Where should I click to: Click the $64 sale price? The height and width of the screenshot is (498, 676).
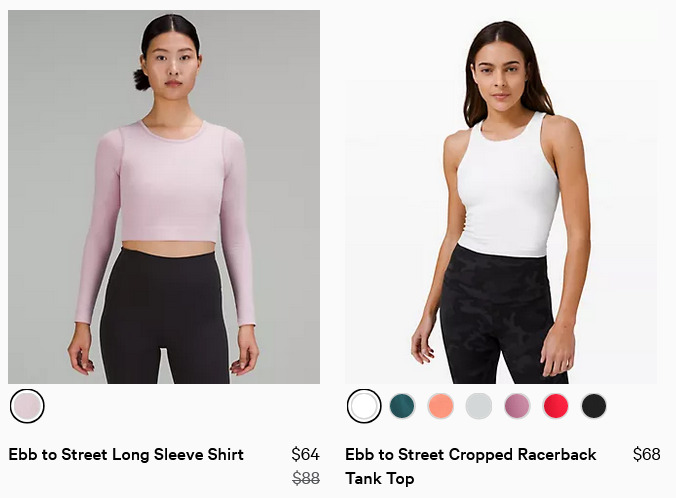click(x=305, y=454)
